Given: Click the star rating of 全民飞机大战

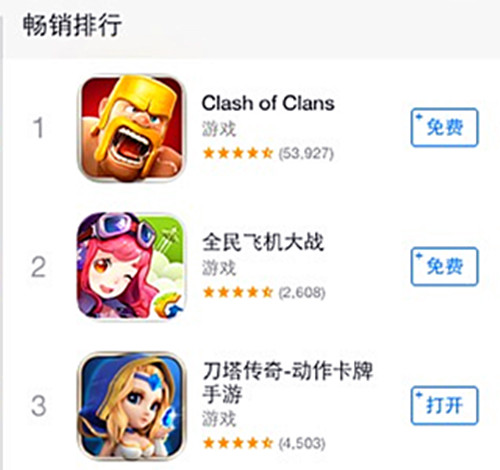Looking at the screenshot, I should tap(238, 292).
